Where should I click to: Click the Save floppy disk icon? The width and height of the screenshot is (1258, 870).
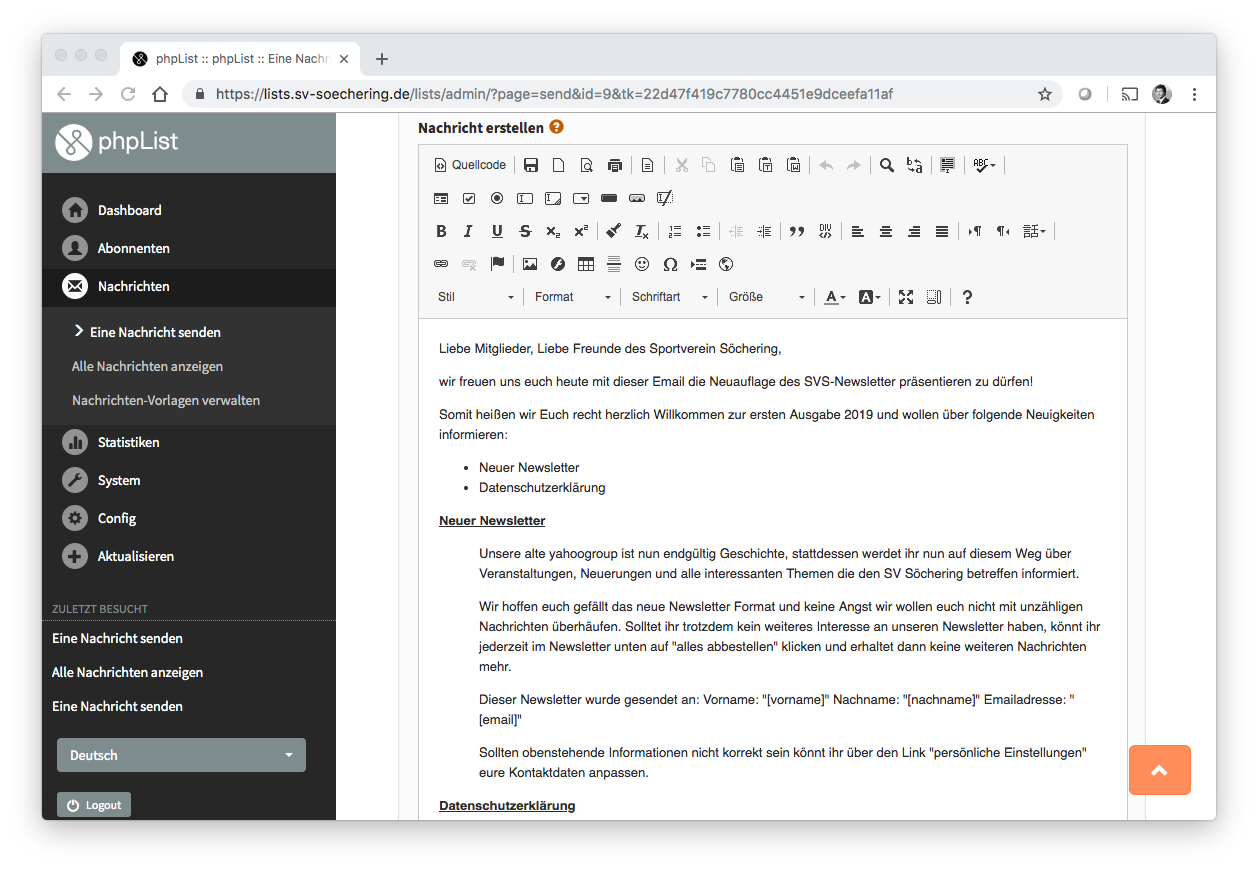[x=531, y=165]
